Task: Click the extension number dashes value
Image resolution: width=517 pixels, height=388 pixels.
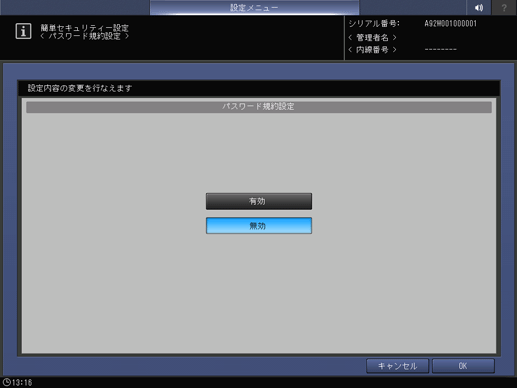Action: pos(441,50)
